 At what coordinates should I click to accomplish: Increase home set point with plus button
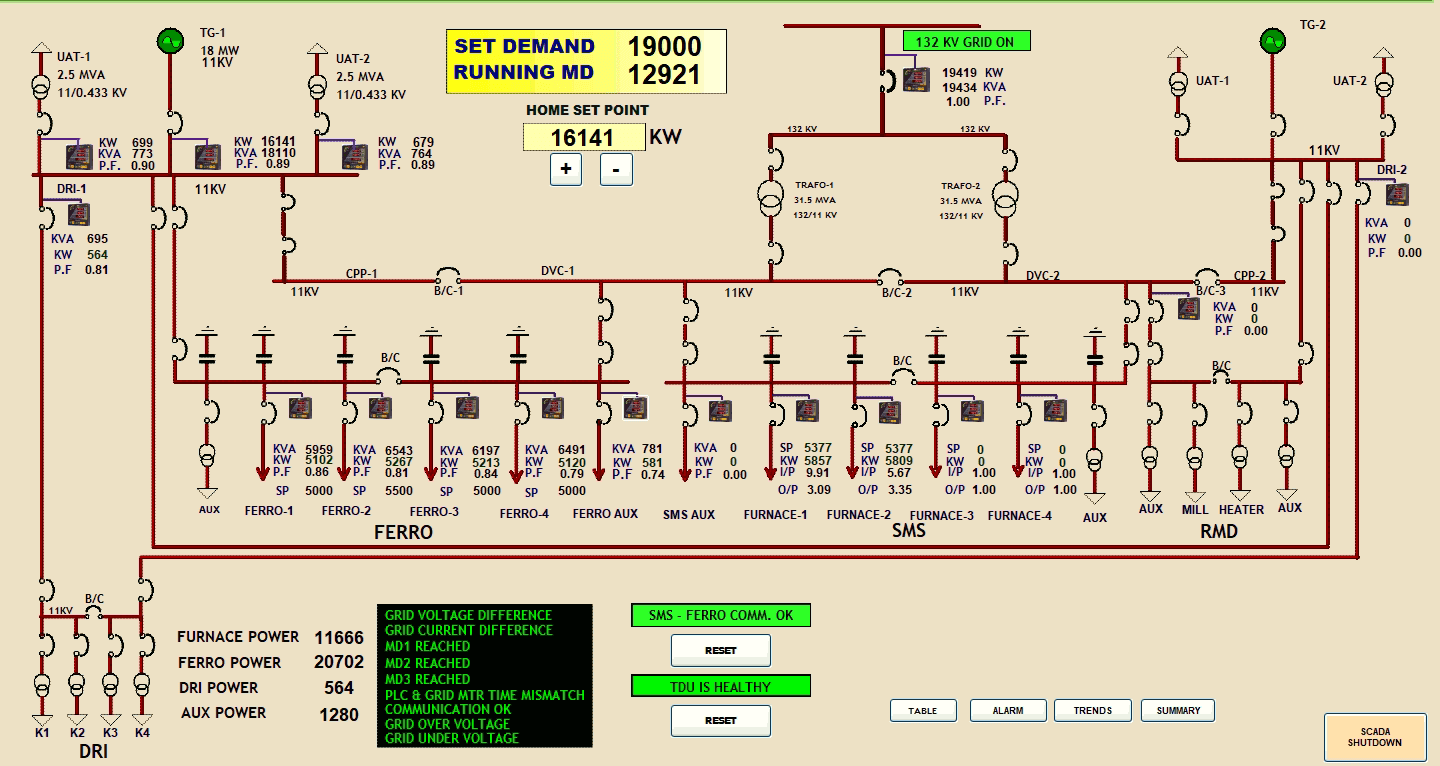click(x=566, y=169)
